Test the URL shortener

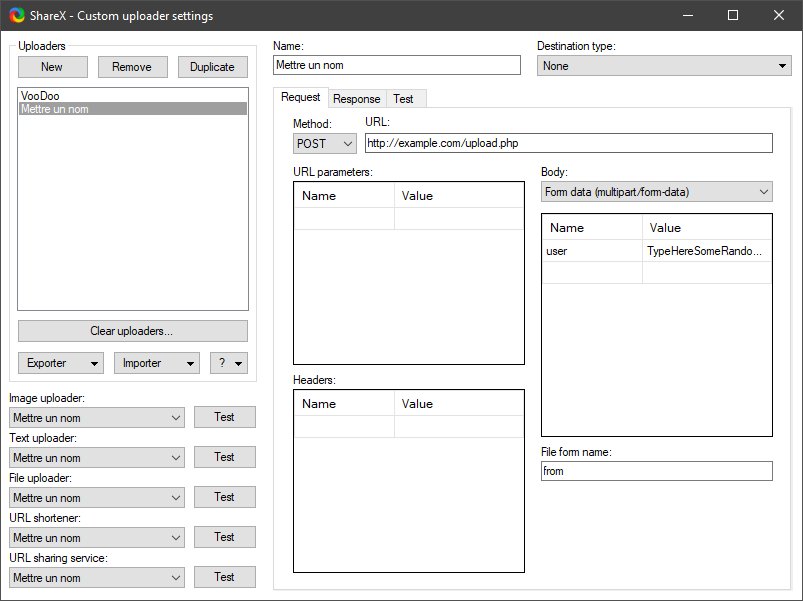click(225, 537)
